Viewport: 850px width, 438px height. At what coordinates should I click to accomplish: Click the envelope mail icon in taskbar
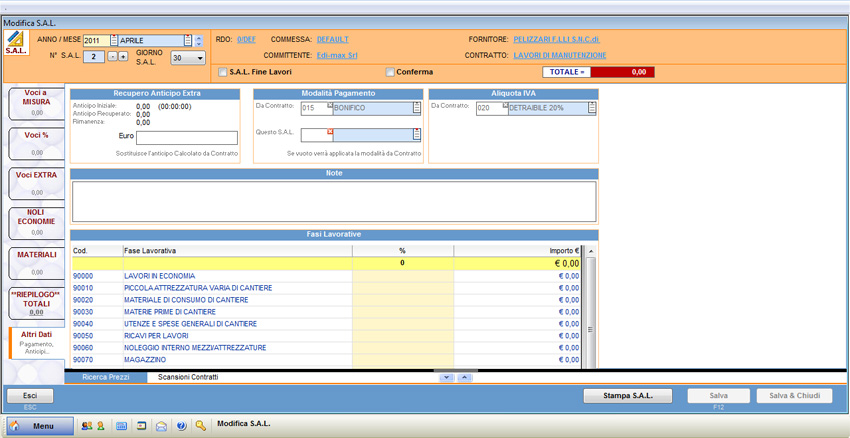[161, 425]
